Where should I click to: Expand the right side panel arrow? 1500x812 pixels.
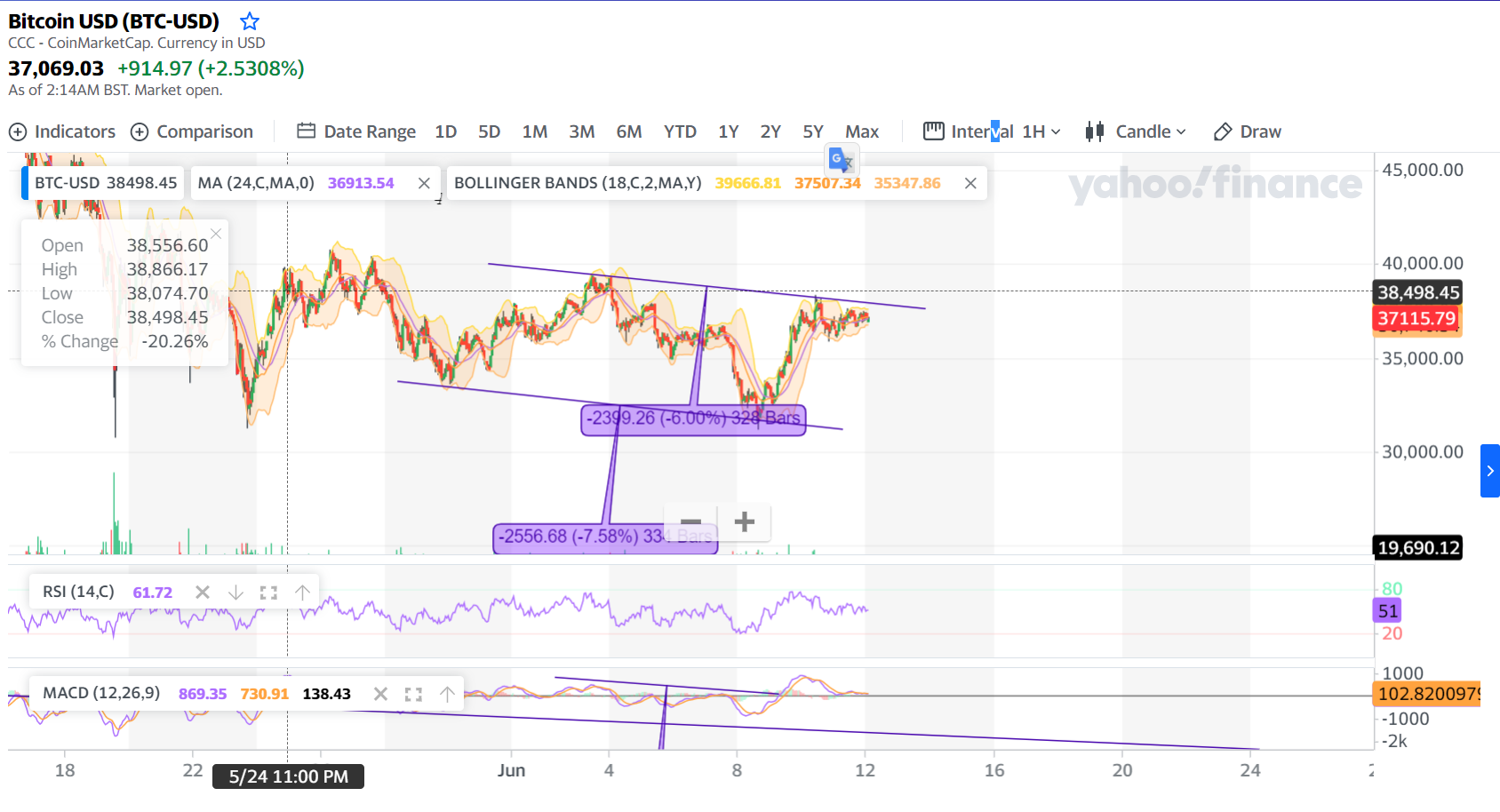pos(1490,471)
